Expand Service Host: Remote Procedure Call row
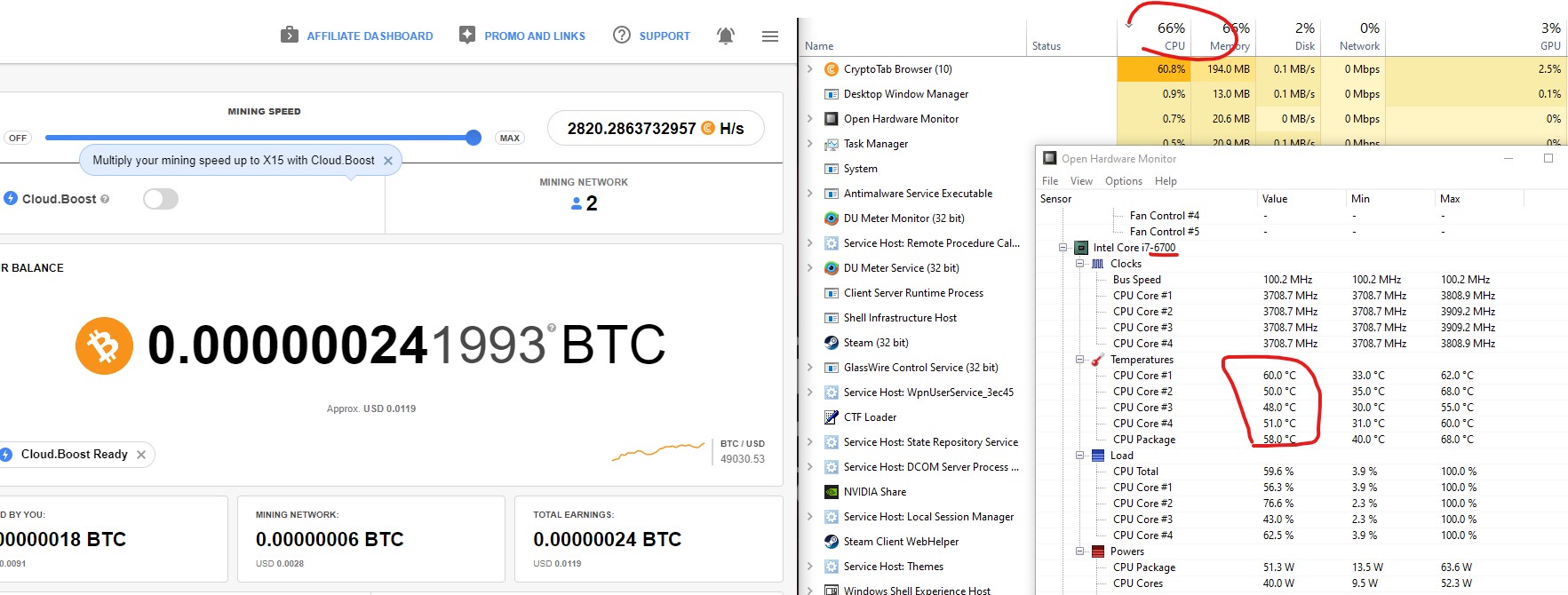The image size is (1568, 595). pyautogui.click(x=809, y=243)
